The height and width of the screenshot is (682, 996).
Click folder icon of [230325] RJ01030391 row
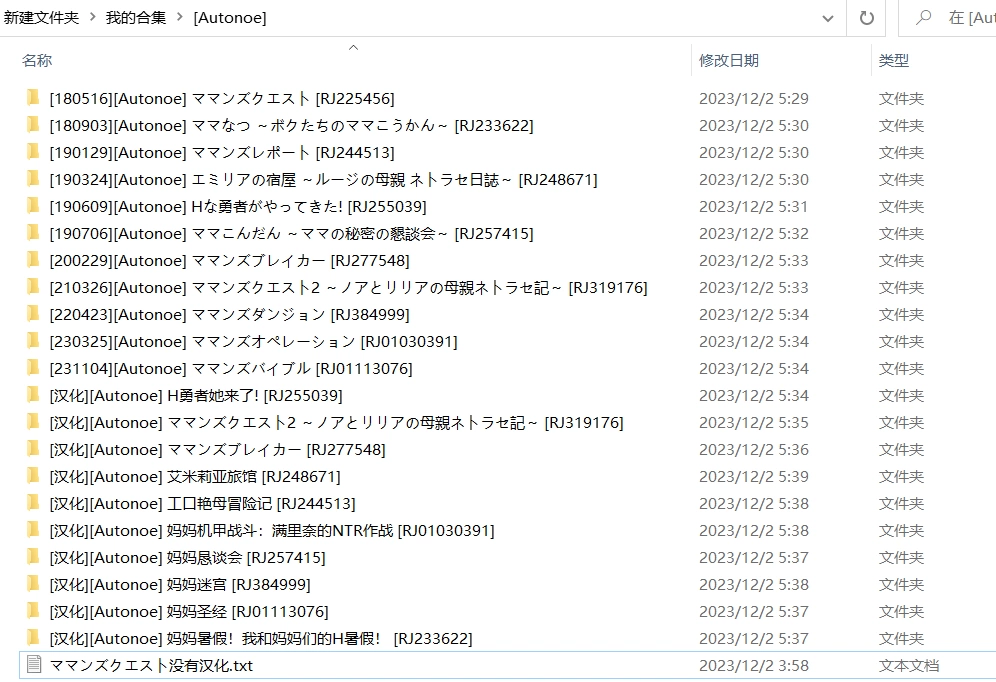point(33,341)
